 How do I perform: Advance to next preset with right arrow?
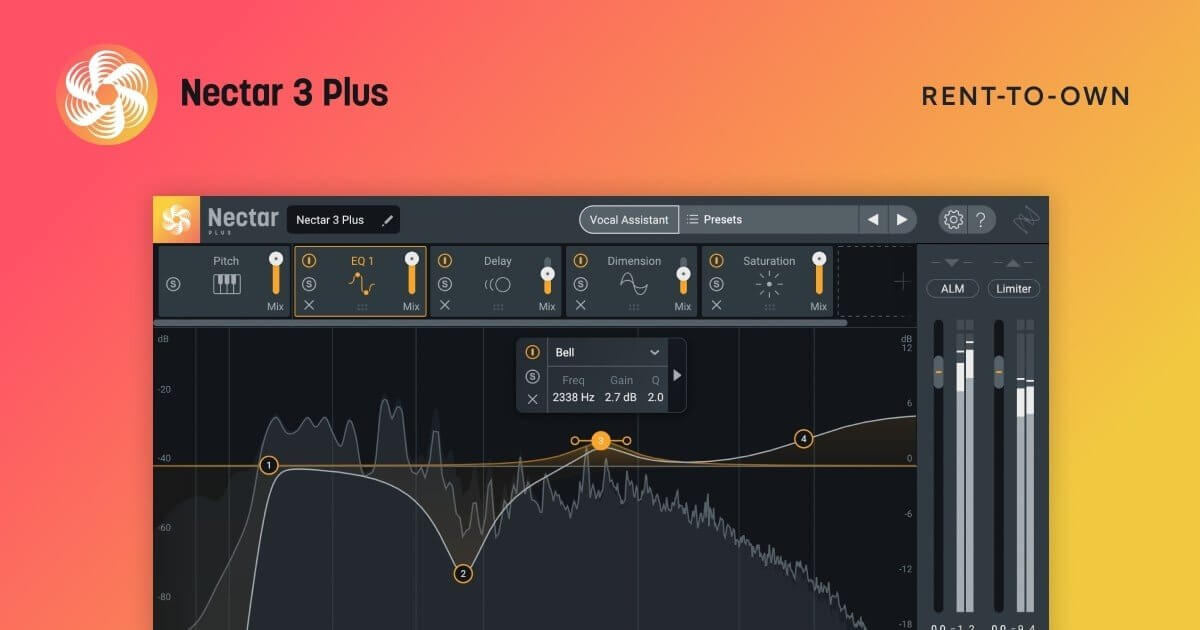[901, 219]
